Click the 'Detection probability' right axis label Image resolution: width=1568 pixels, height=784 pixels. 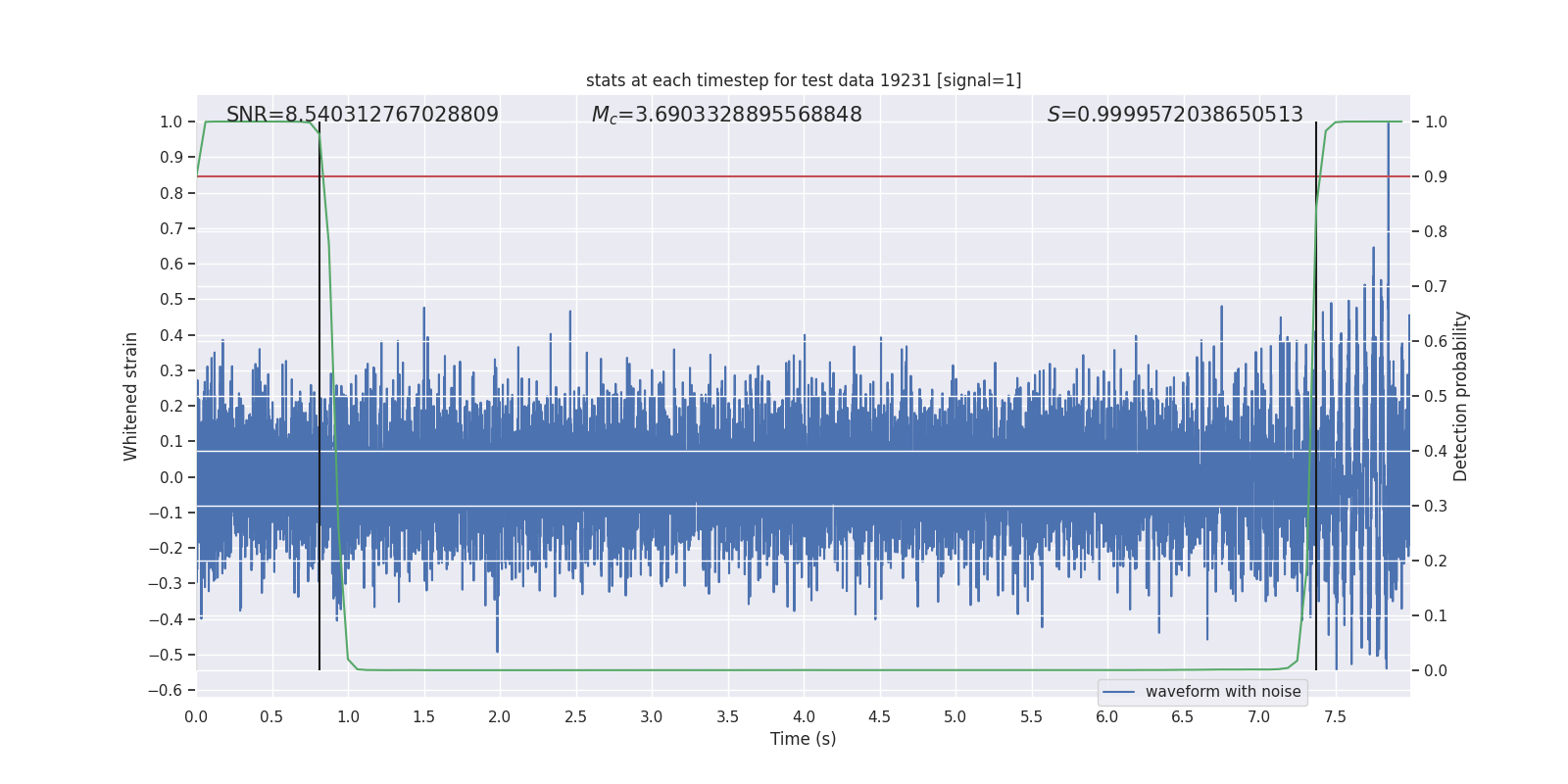pyautogui.click(x=1460, y=396)
